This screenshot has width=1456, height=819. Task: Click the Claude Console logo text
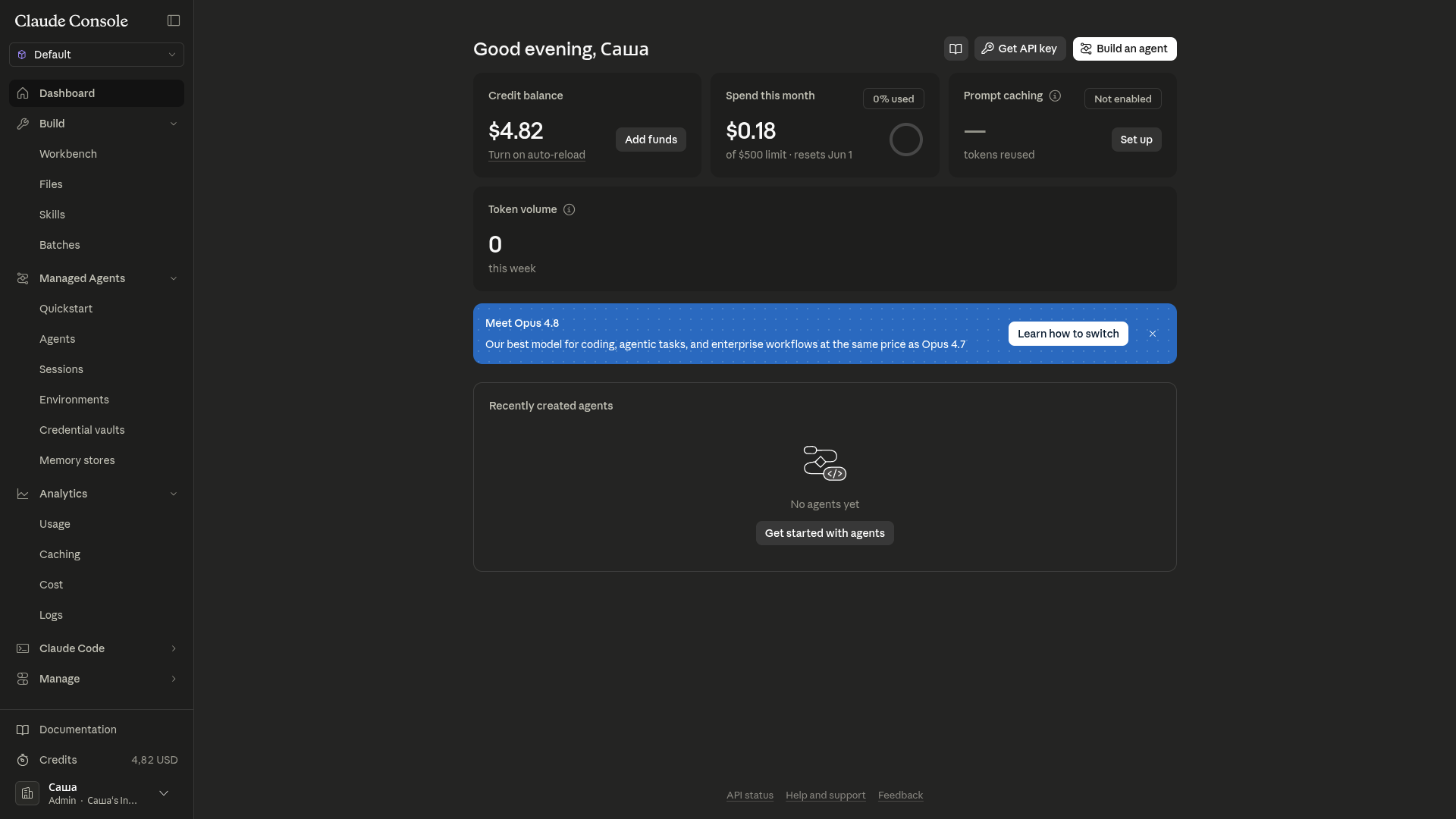(x=71, y=21)
